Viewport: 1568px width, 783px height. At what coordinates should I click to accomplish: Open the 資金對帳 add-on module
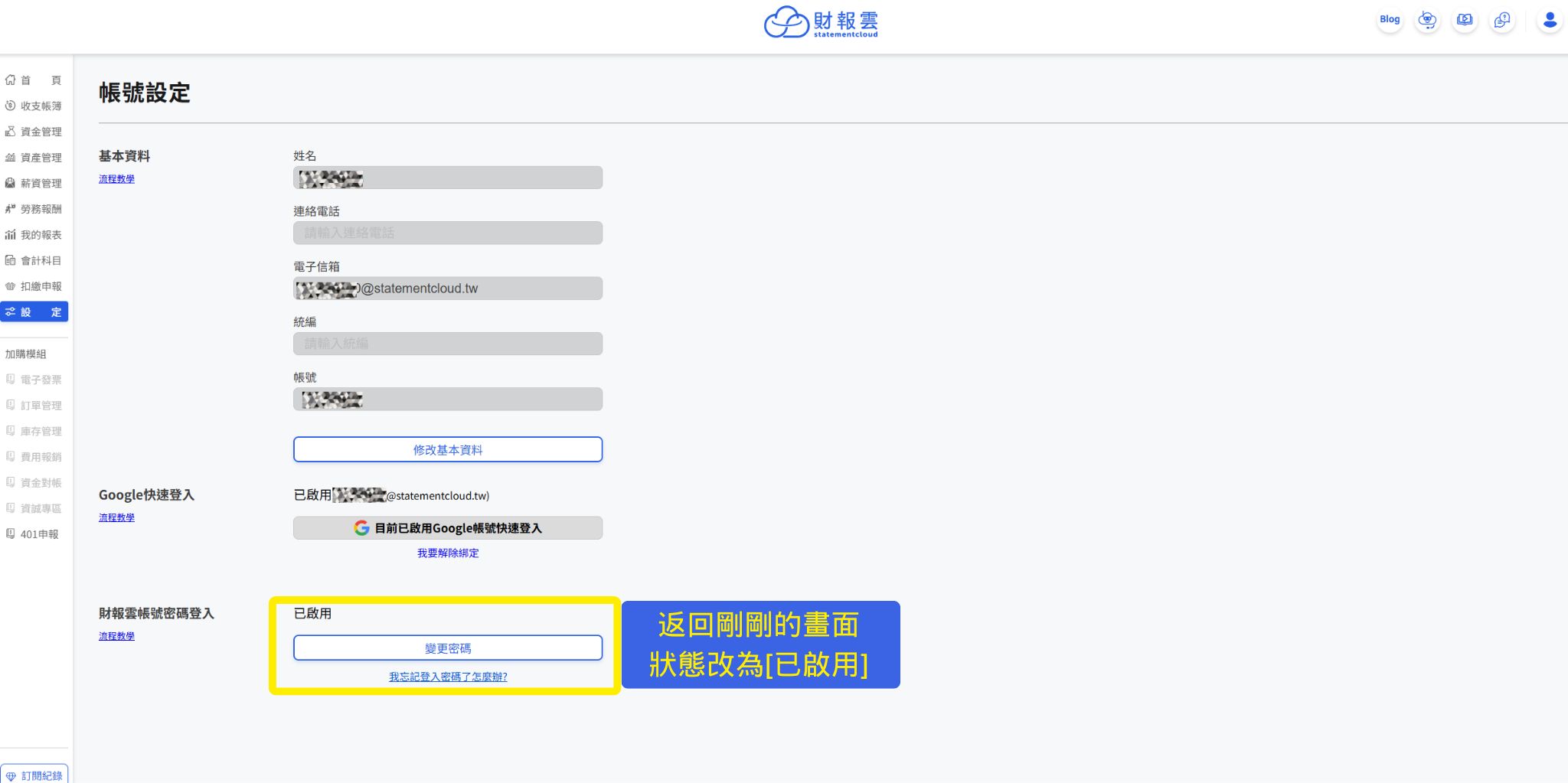pyautogui.click(x=34, y=483)
